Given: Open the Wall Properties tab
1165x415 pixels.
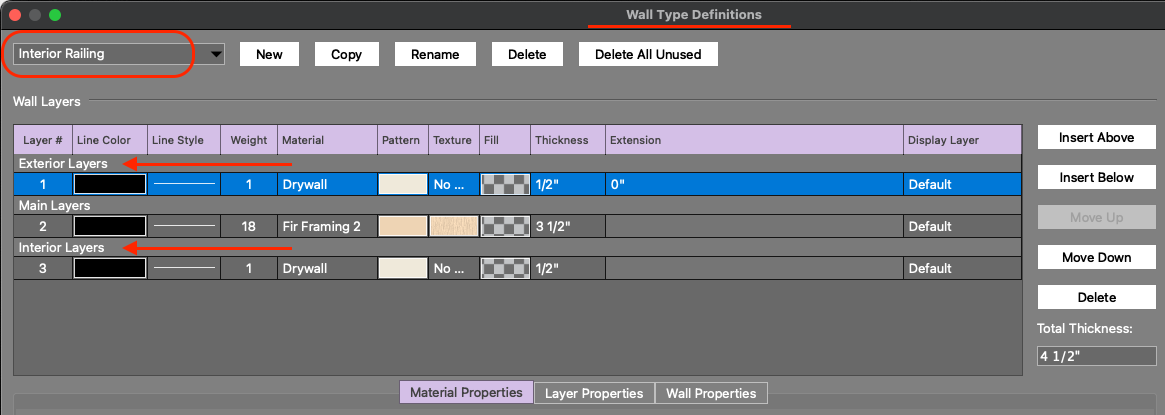Looking at the screenshot, I should click(711, 393).
